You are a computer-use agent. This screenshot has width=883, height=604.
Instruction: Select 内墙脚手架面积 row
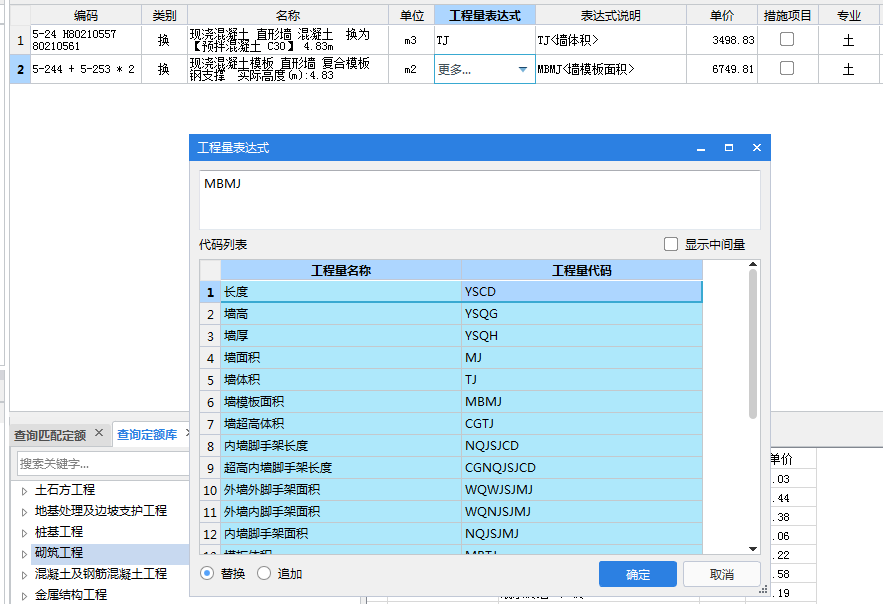[x=451, y=533]
